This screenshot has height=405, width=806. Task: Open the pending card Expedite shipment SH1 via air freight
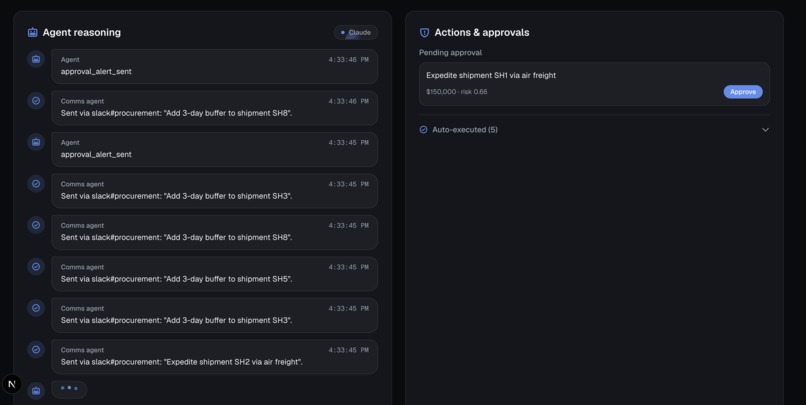coord(594,84)
